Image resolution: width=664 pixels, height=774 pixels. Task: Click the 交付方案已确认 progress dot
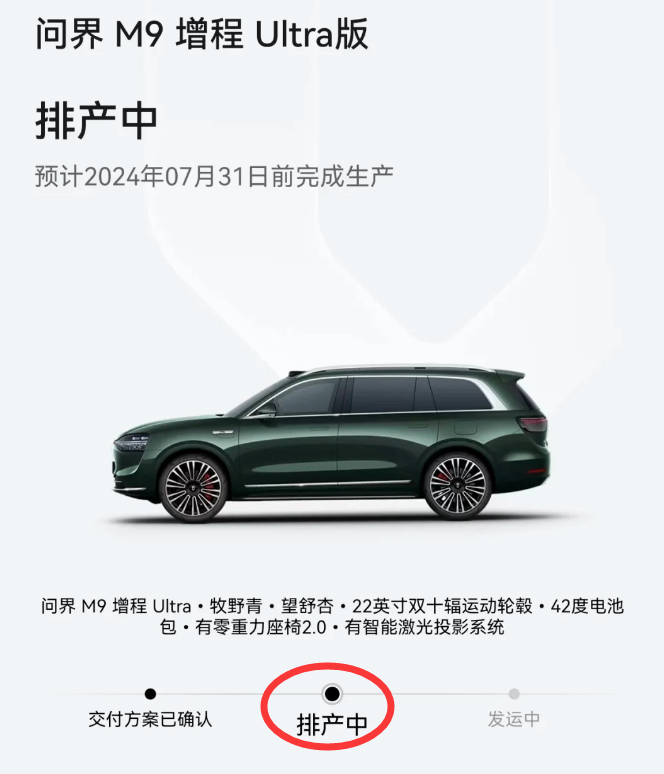[x=151, y=694]
